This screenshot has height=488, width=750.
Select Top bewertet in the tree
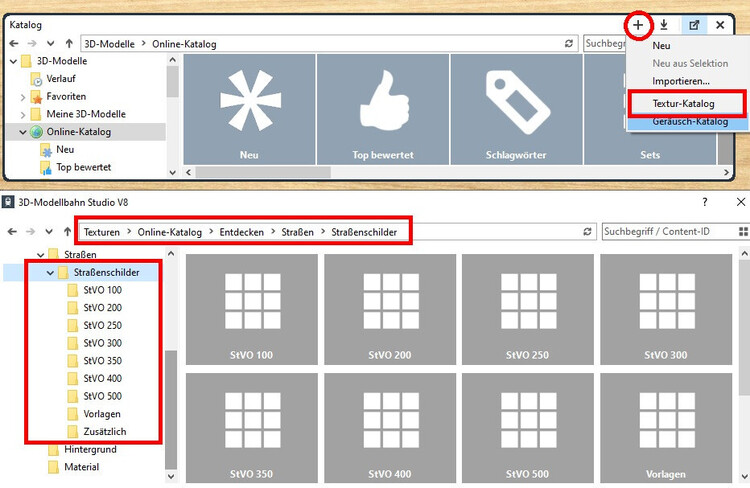point(83,167)
